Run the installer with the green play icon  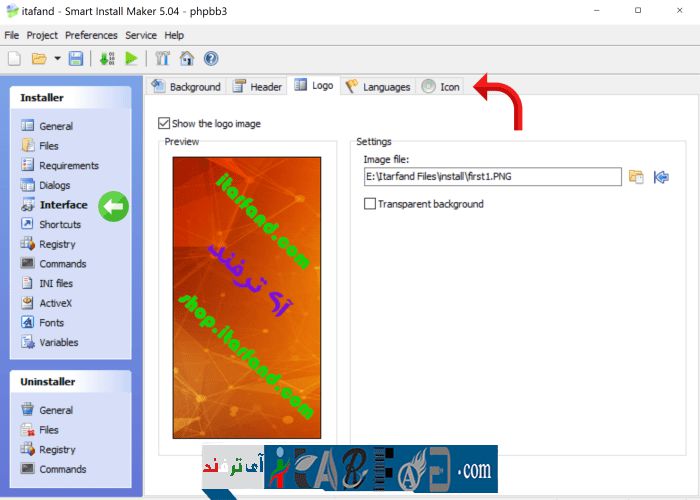click(131, 59)
